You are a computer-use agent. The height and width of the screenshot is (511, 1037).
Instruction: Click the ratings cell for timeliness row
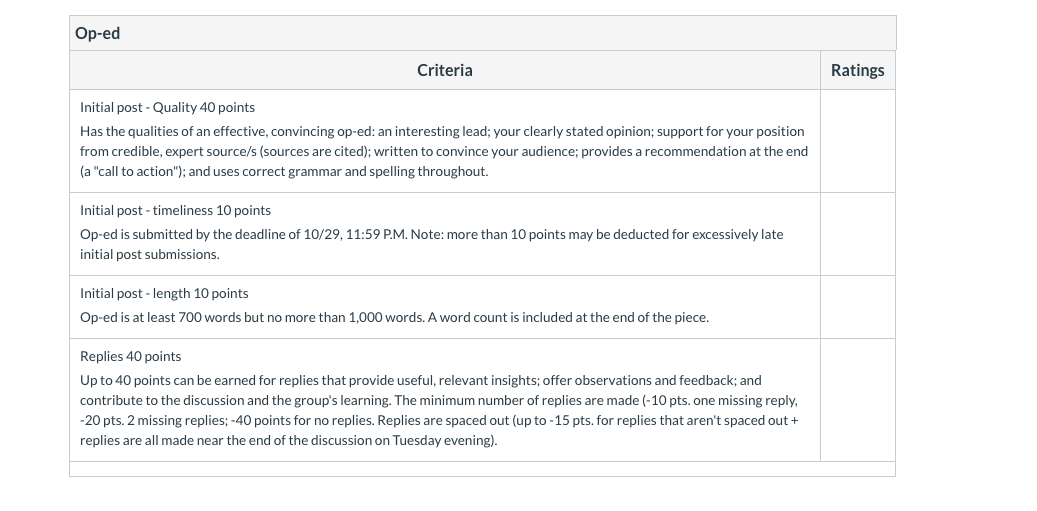click(x=858, y=234)
